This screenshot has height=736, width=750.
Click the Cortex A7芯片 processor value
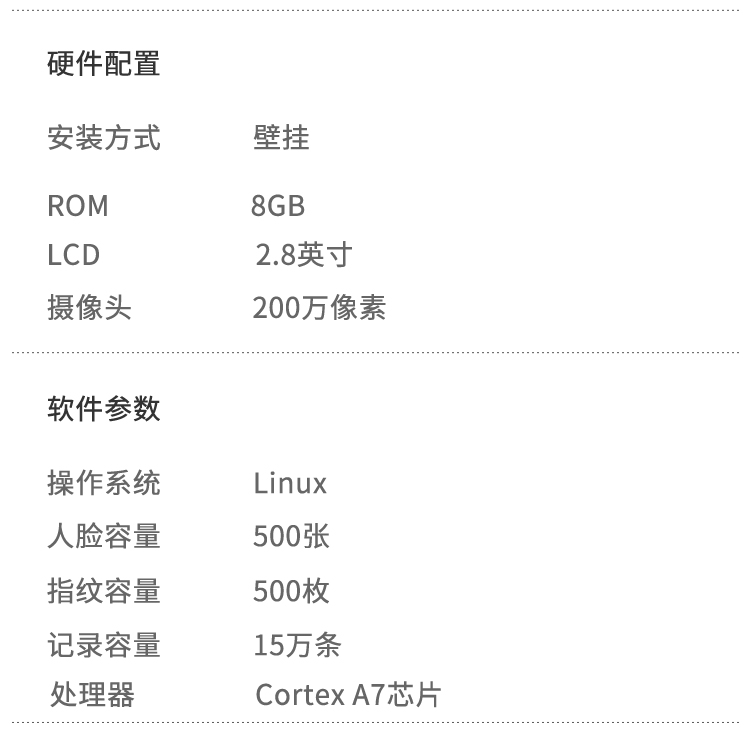click(x=348, y=694)
